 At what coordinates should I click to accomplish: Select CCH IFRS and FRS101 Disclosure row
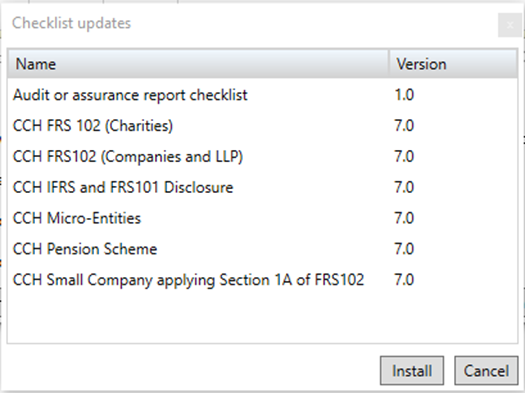tap(262, 187)
